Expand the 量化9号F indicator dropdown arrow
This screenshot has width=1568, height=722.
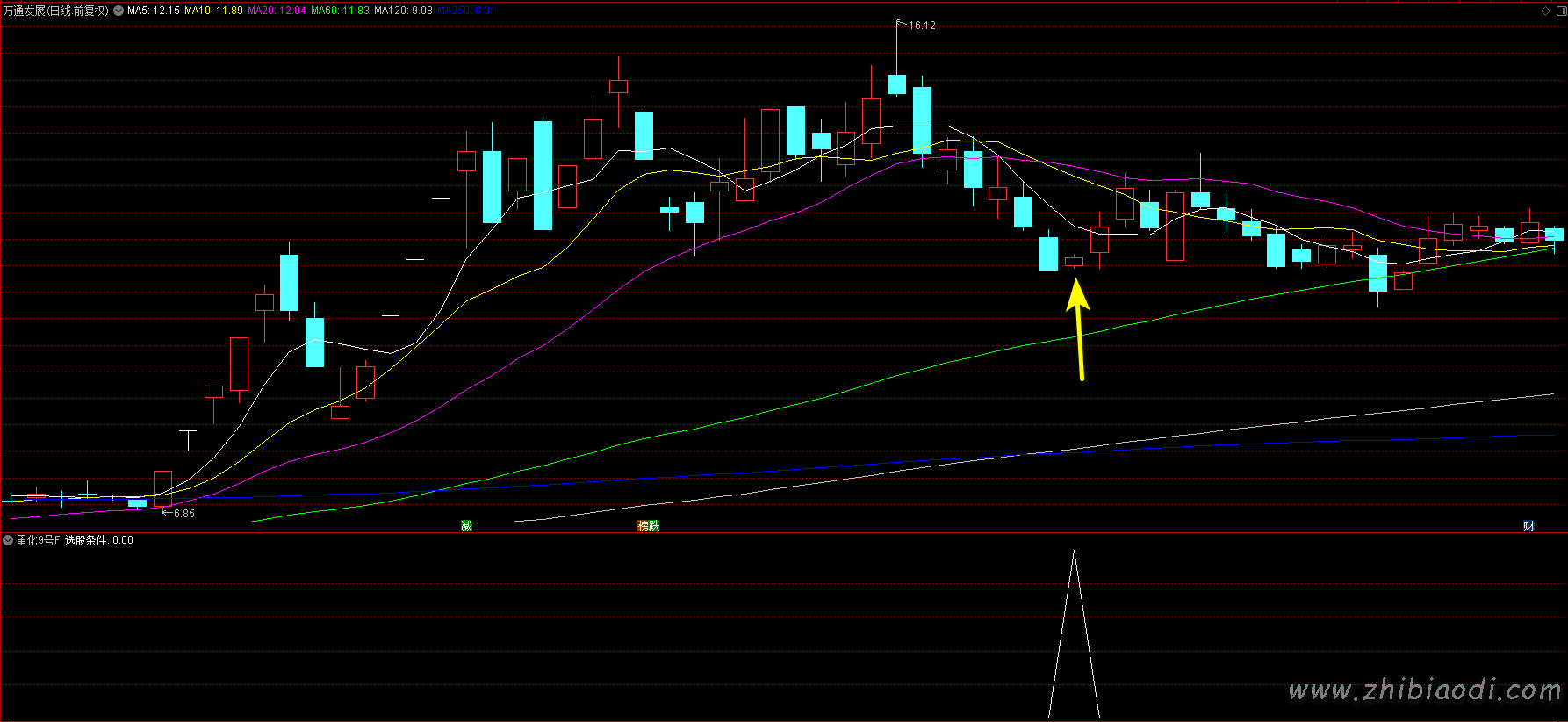coord(8,540)
